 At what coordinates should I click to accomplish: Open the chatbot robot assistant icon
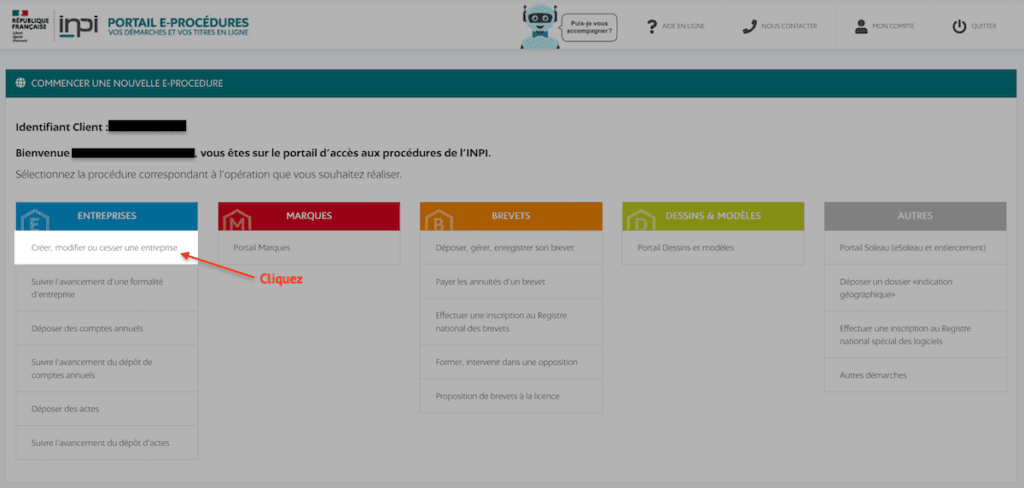pos(539,26)
